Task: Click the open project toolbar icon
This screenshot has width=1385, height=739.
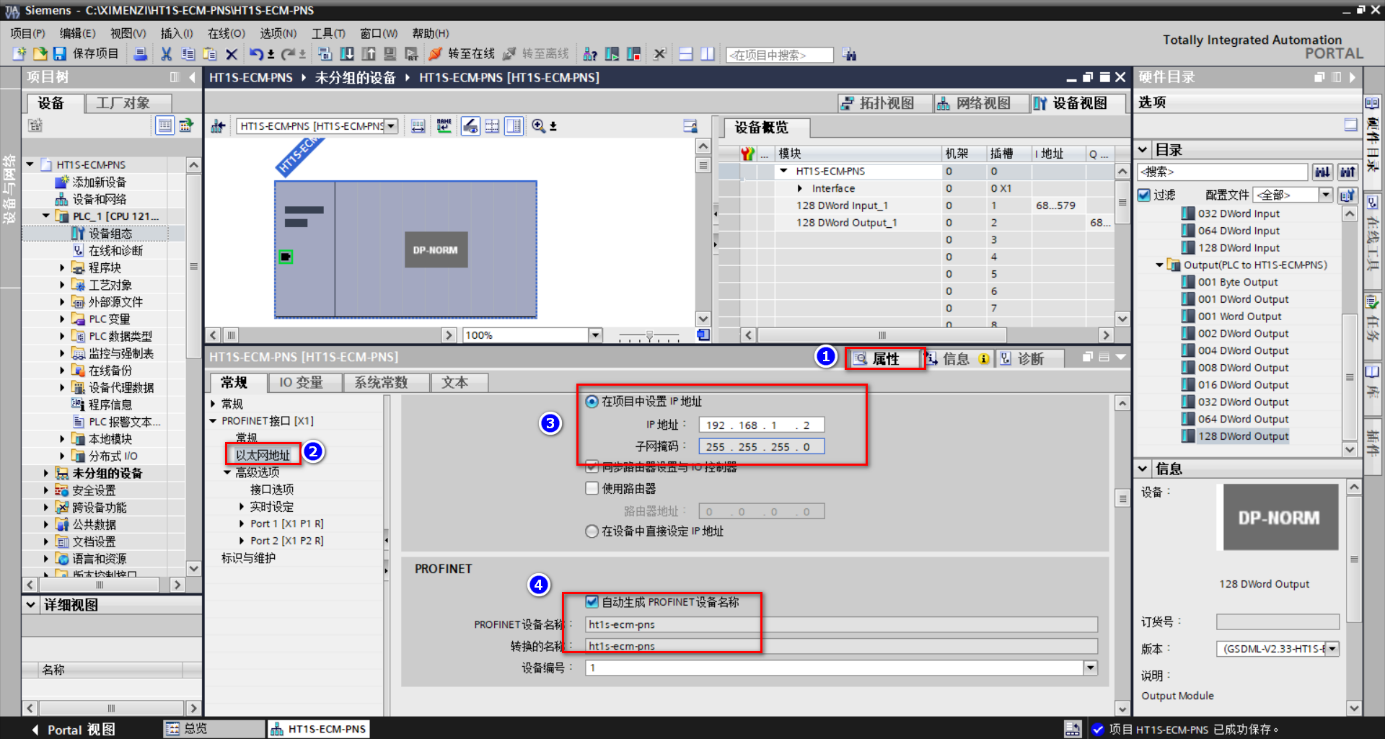Action: pyautogui.click(x=41, y=54)
